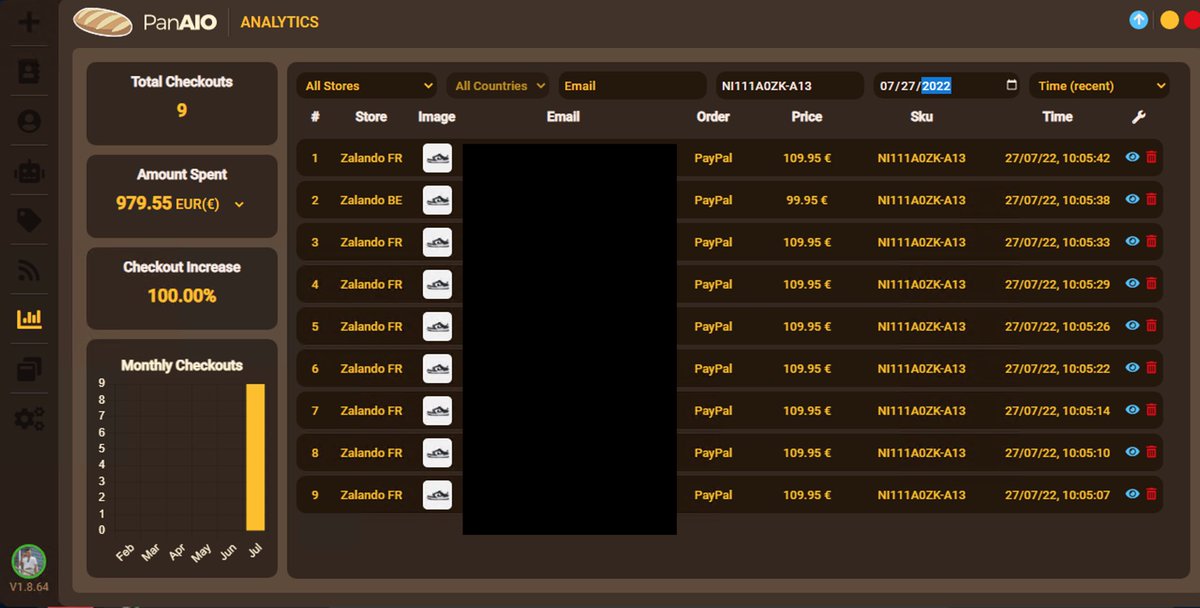Toggle eye visibility for row 2

[x=1132, y=200]
